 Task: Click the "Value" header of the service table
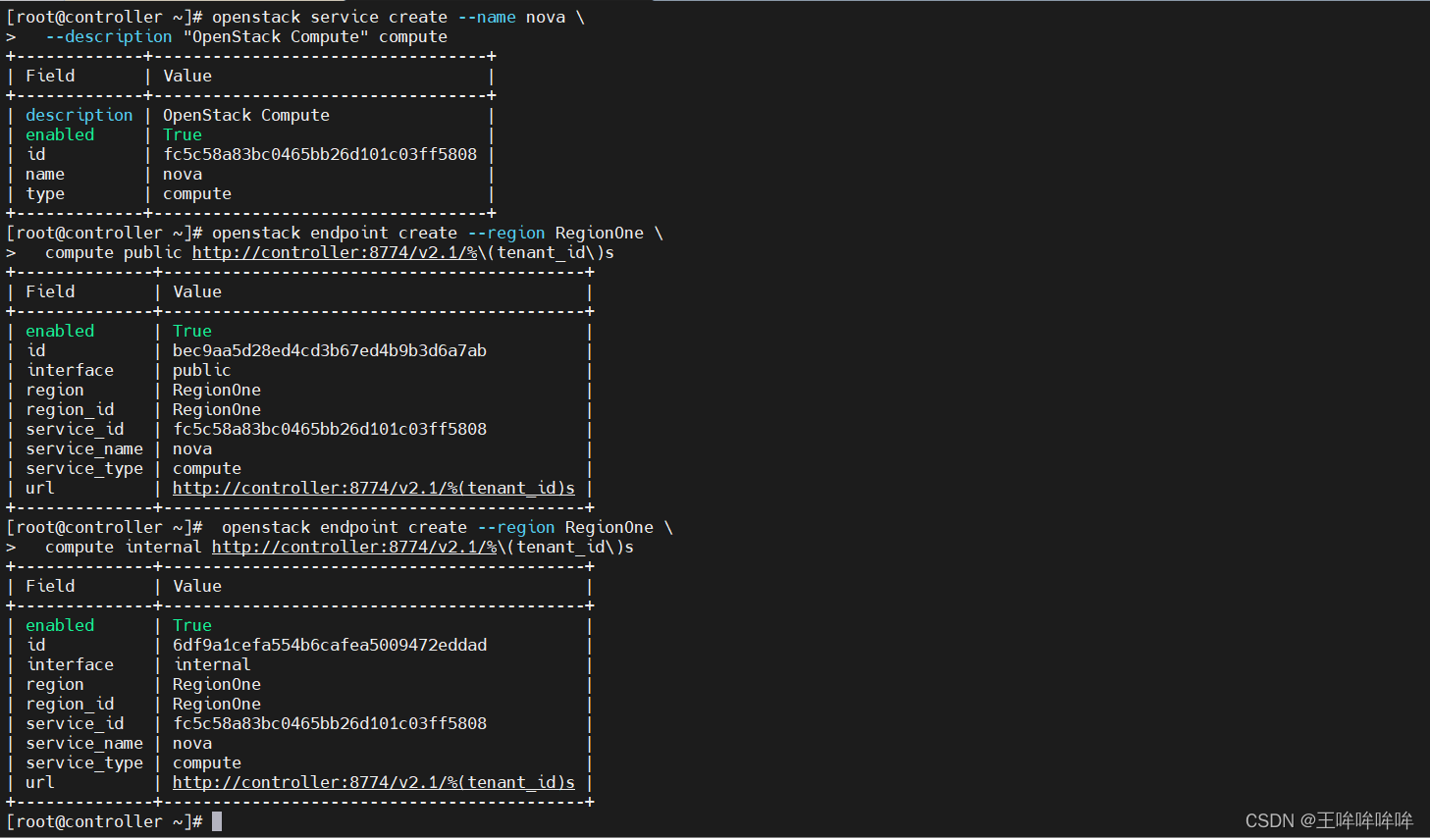point(187,76)
